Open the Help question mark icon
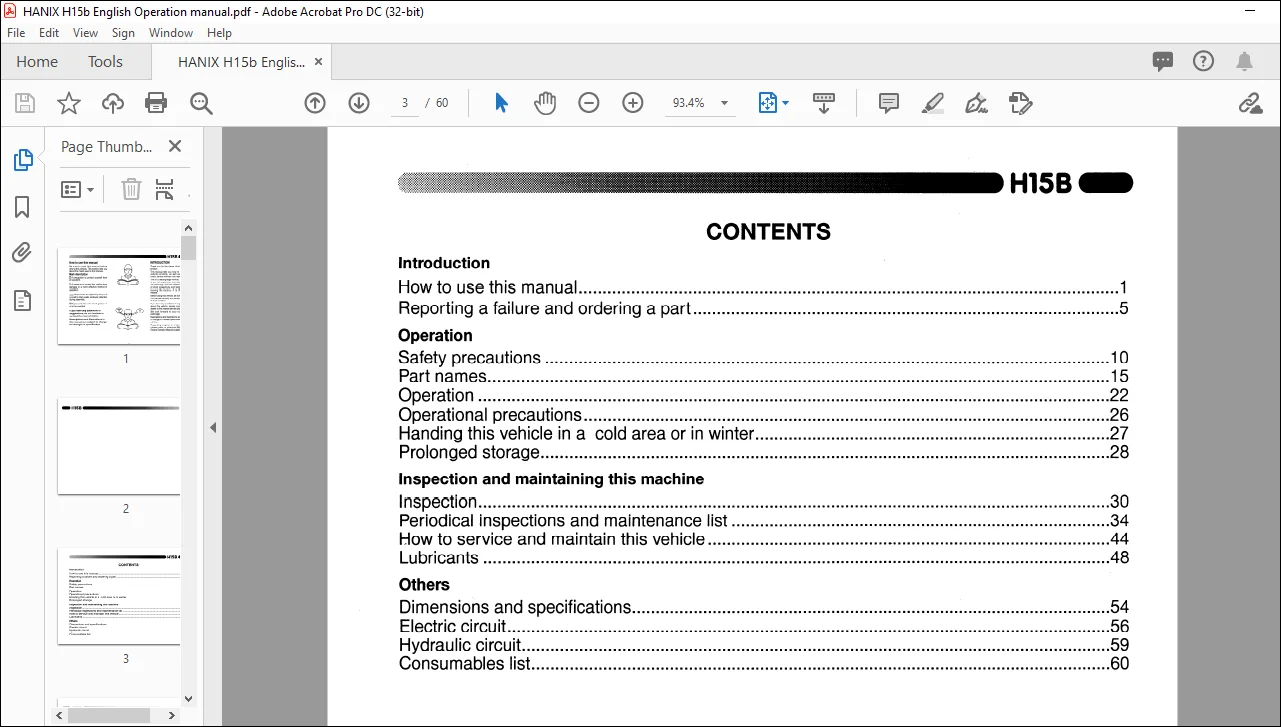Image resolution: width=1281 pixels, height=727 pixels. [x=1204, y=61]
